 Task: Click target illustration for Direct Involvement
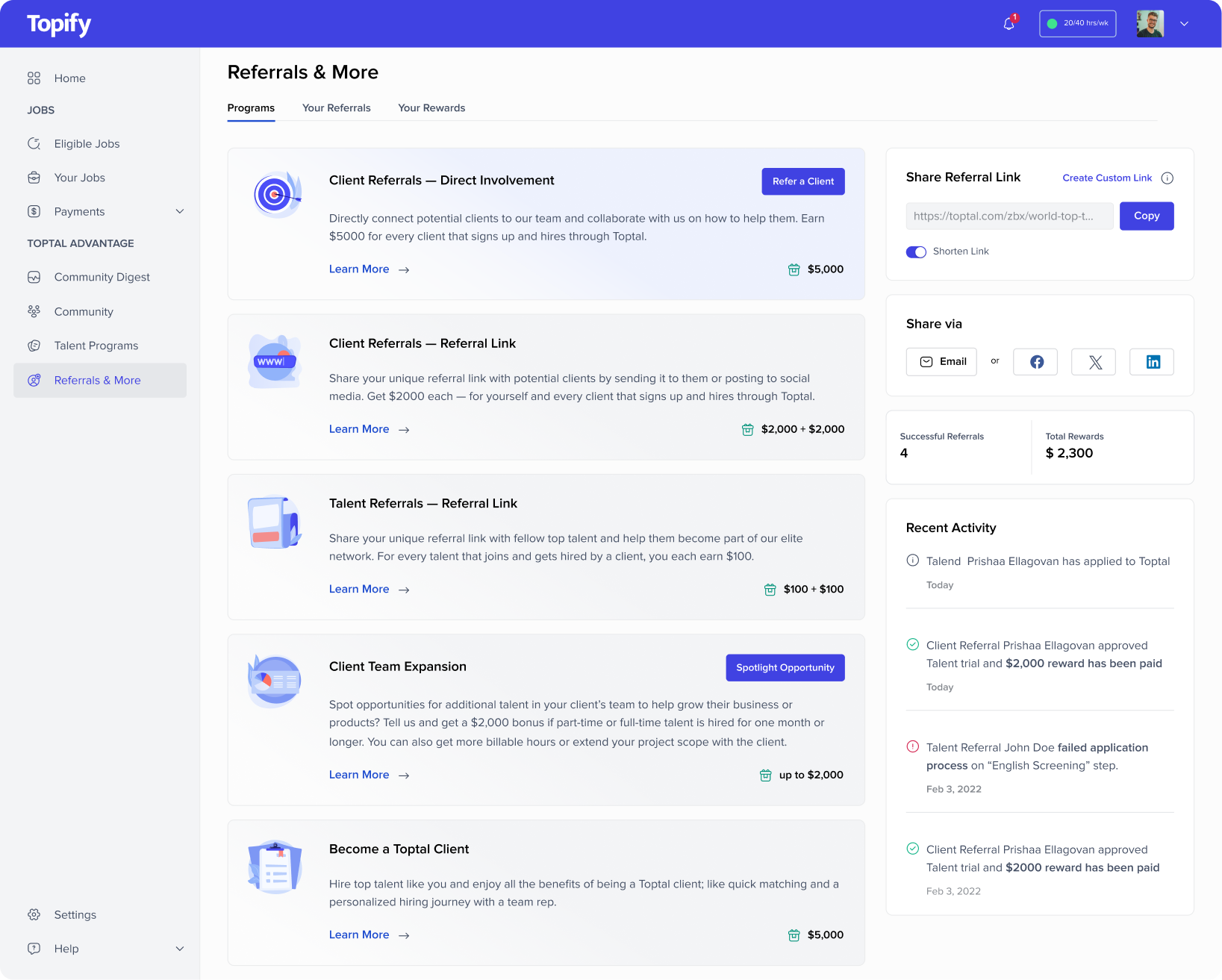pyautogui.click(x=276, y=194)
